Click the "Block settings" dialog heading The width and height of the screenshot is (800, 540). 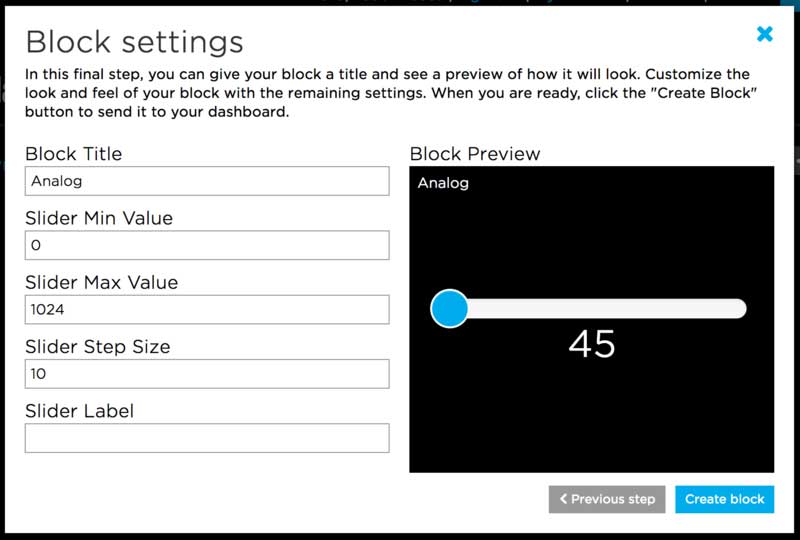pyautogui.click(x=134, y=42)
